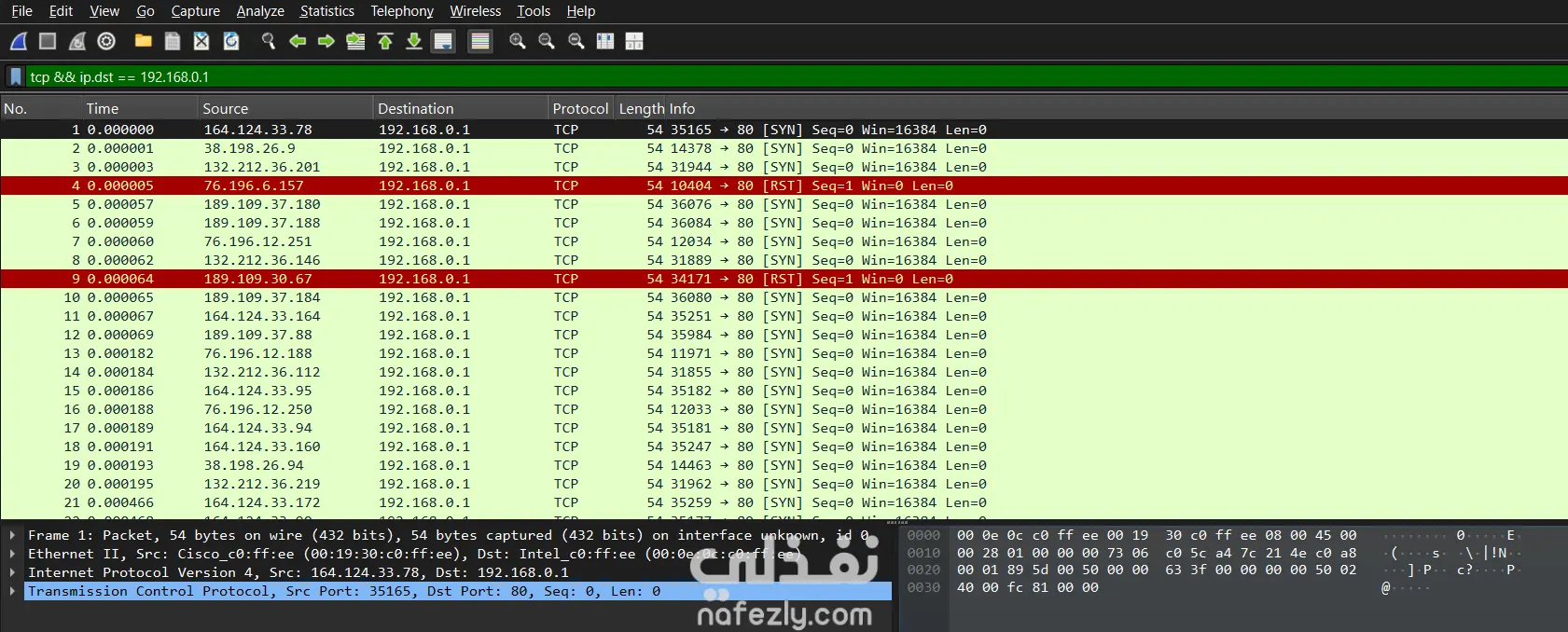The width and height of the screenshot is (1568, 632).
Task: Select packet 12 from 189.109.37.88
Action: (784, 335)
